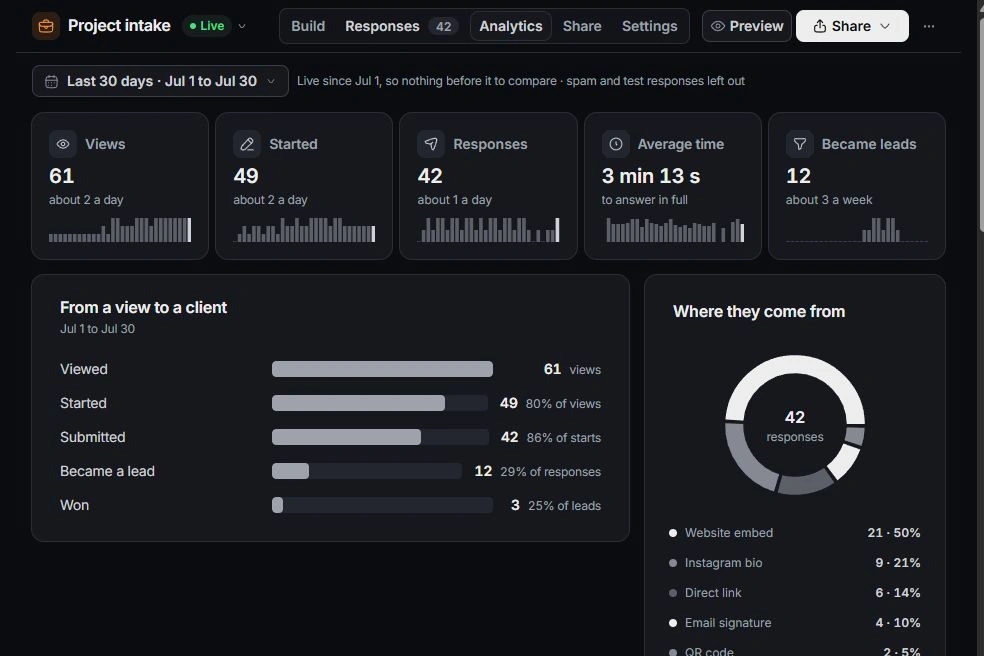Screen dimensions: 984x656
Task: Click the donut chart of response sources
Action: point(794,425)
